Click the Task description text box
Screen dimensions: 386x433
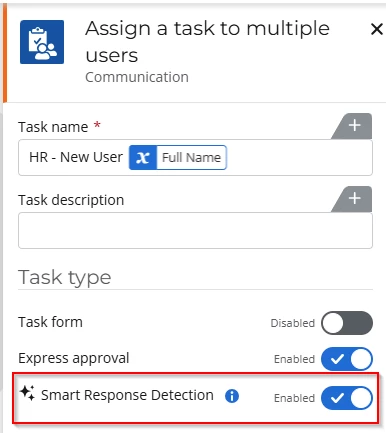(x=195, y=231)
